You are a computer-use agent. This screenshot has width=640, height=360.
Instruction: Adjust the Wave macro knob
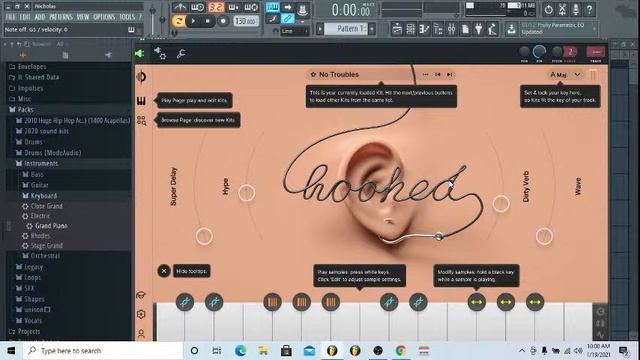(x=544, y=236)
